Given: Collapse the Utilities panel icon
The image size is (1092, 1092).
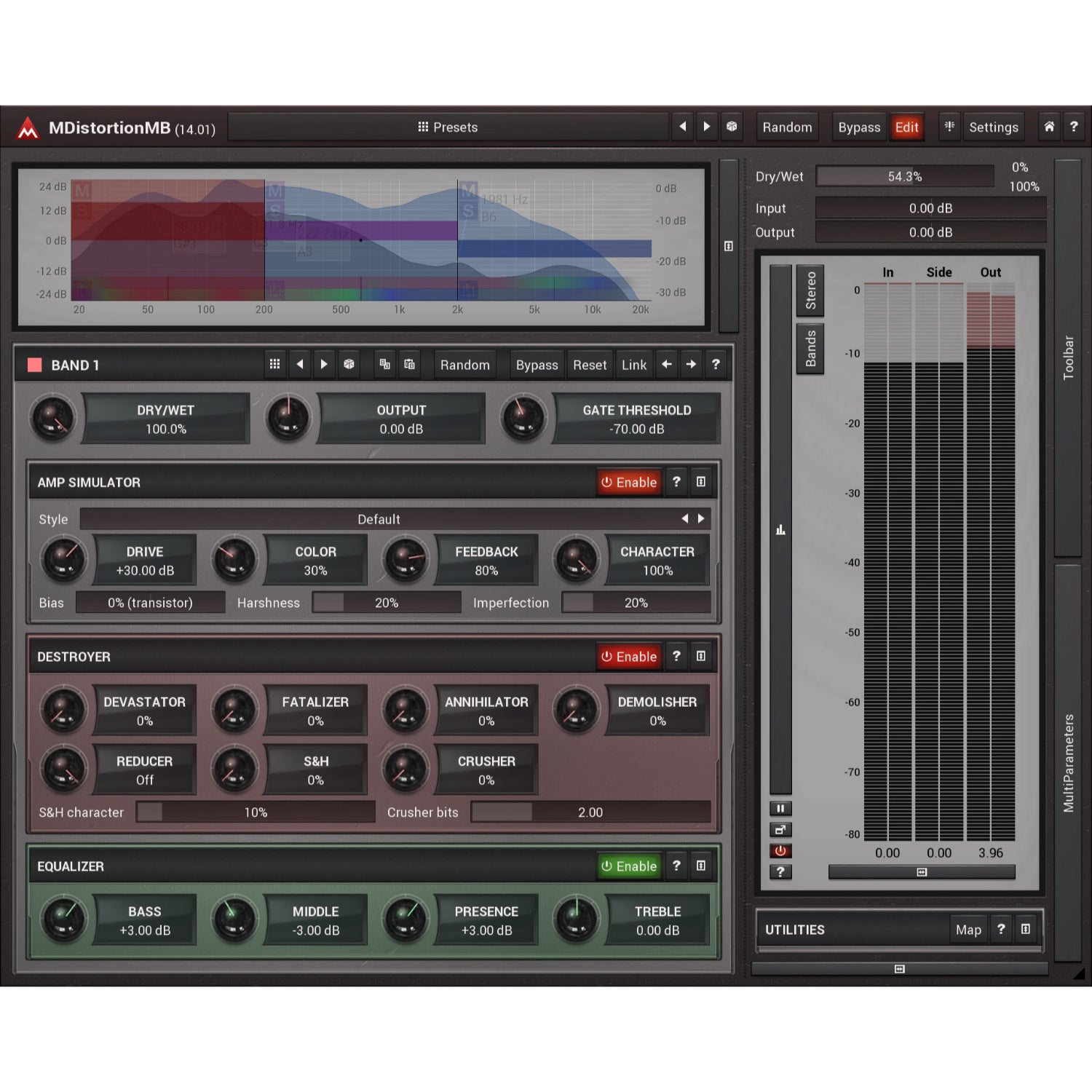Looking at the screenshot, I should point(1026,929).
